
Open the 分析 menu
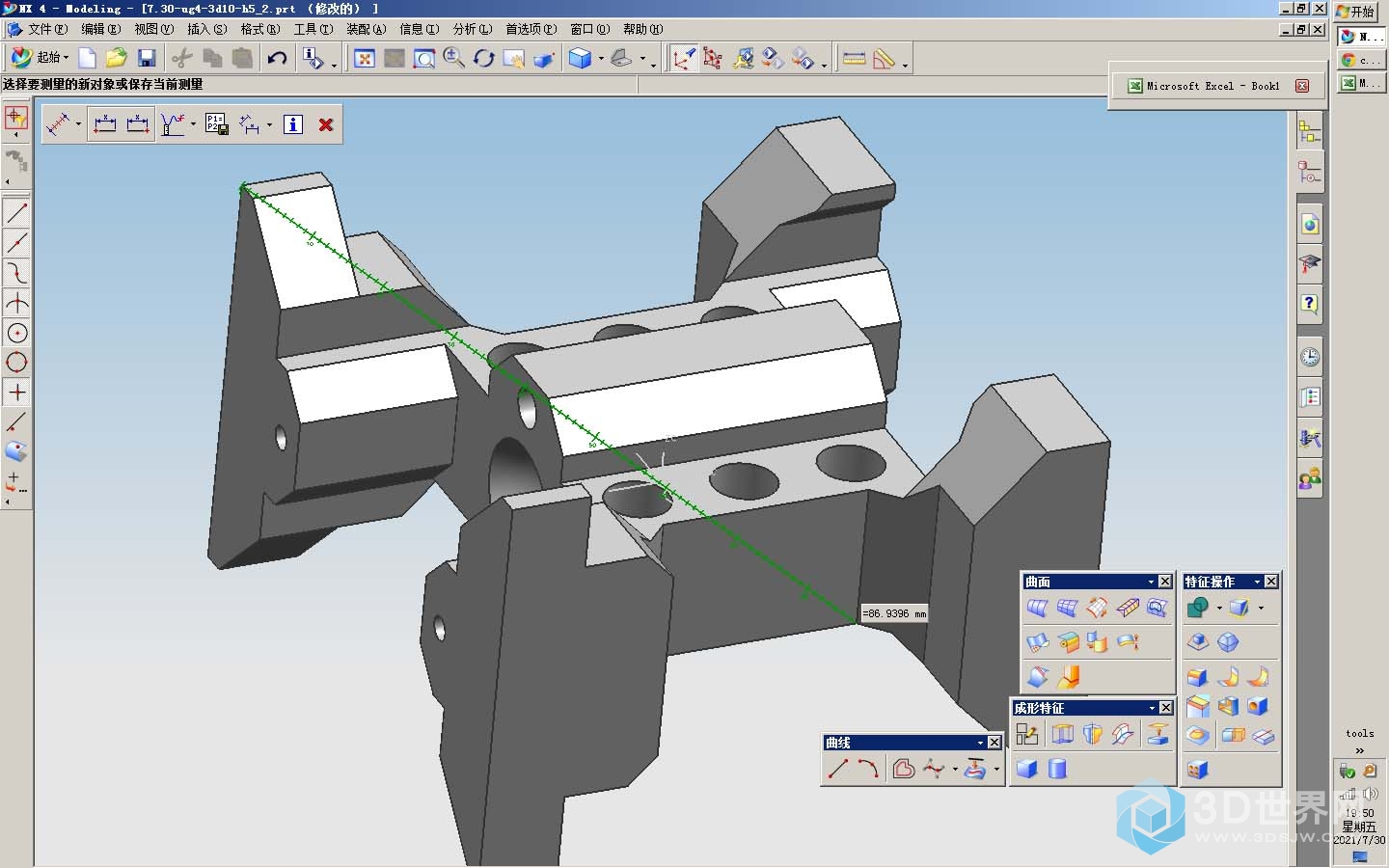[x=472, y=29]
